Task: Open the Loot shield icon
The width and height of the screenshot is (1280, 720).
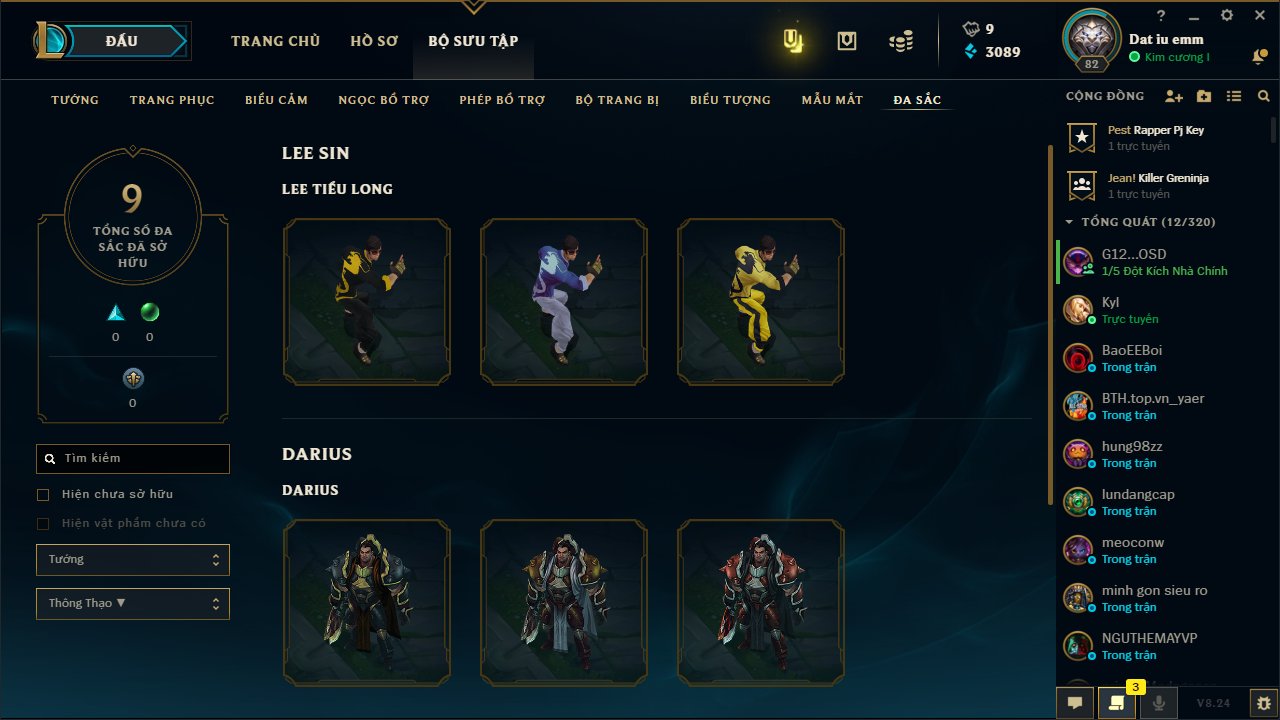Action: pyautogui.click(x=847, y=41)
